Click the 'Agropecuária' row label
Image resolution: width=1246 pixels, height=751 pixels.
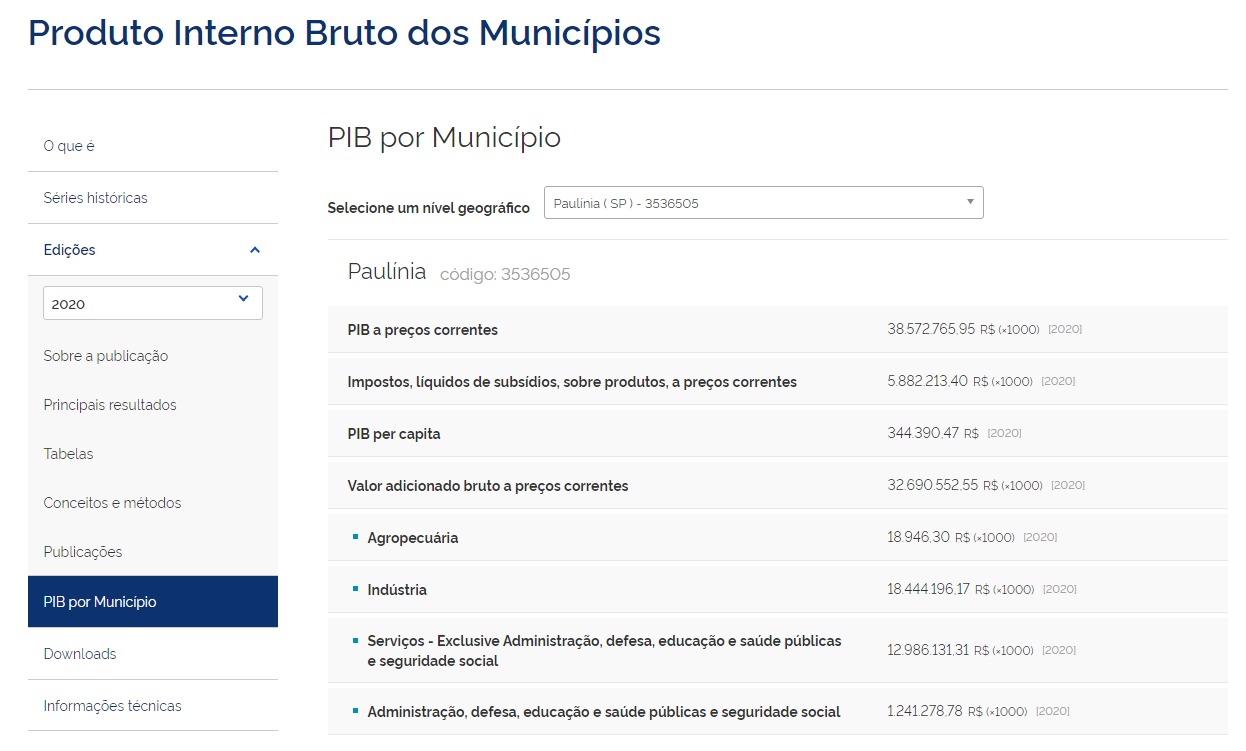point(413,538)
